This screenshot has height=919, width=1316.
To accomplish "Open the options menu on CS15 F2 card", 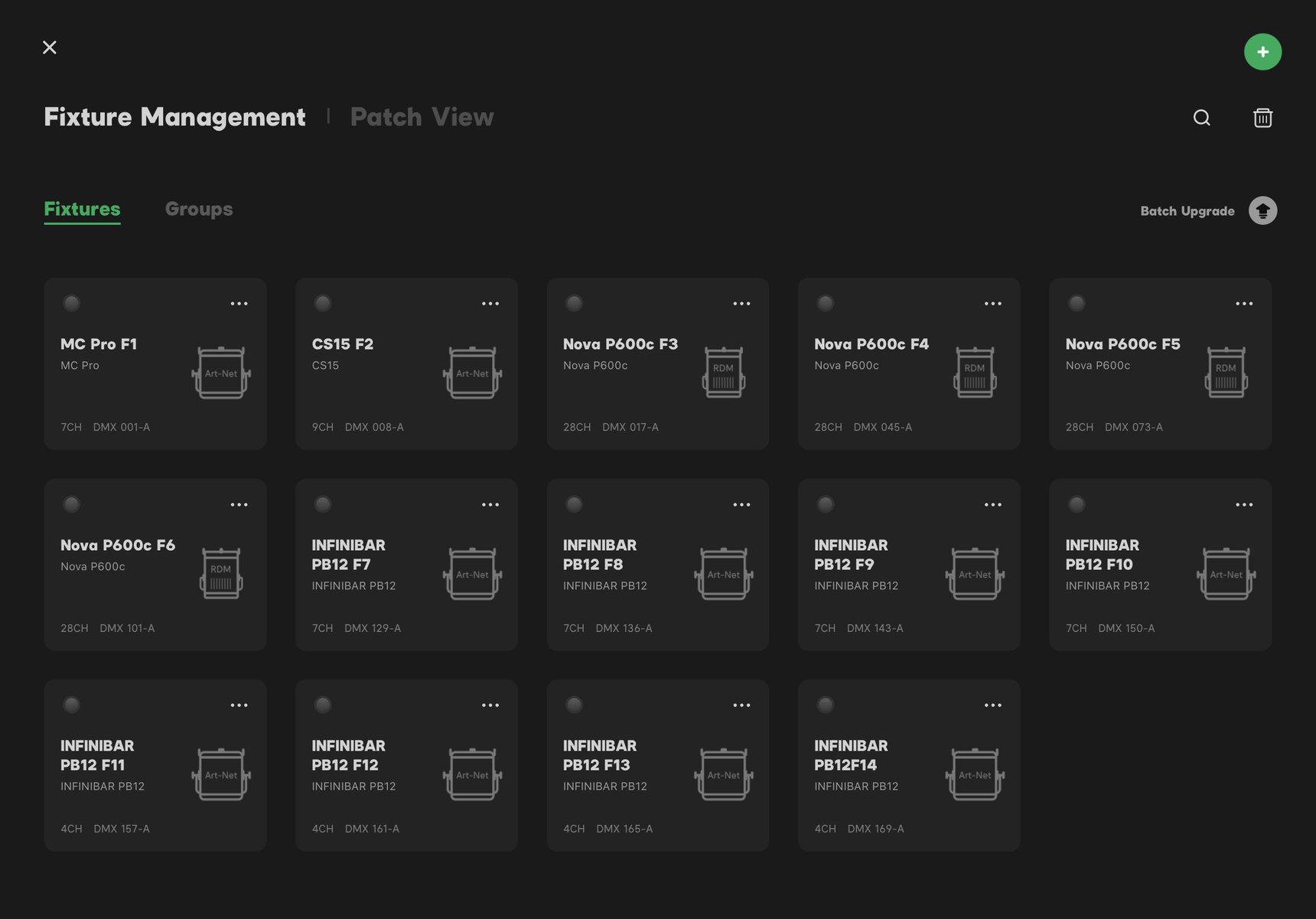I will click(490, 303).
